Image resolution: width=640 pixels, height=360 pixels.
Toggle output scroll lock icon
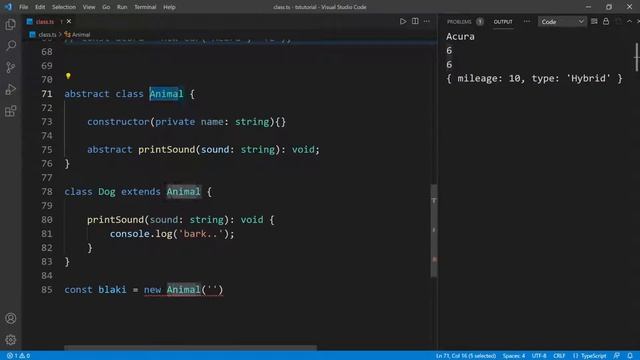(606, 21)
